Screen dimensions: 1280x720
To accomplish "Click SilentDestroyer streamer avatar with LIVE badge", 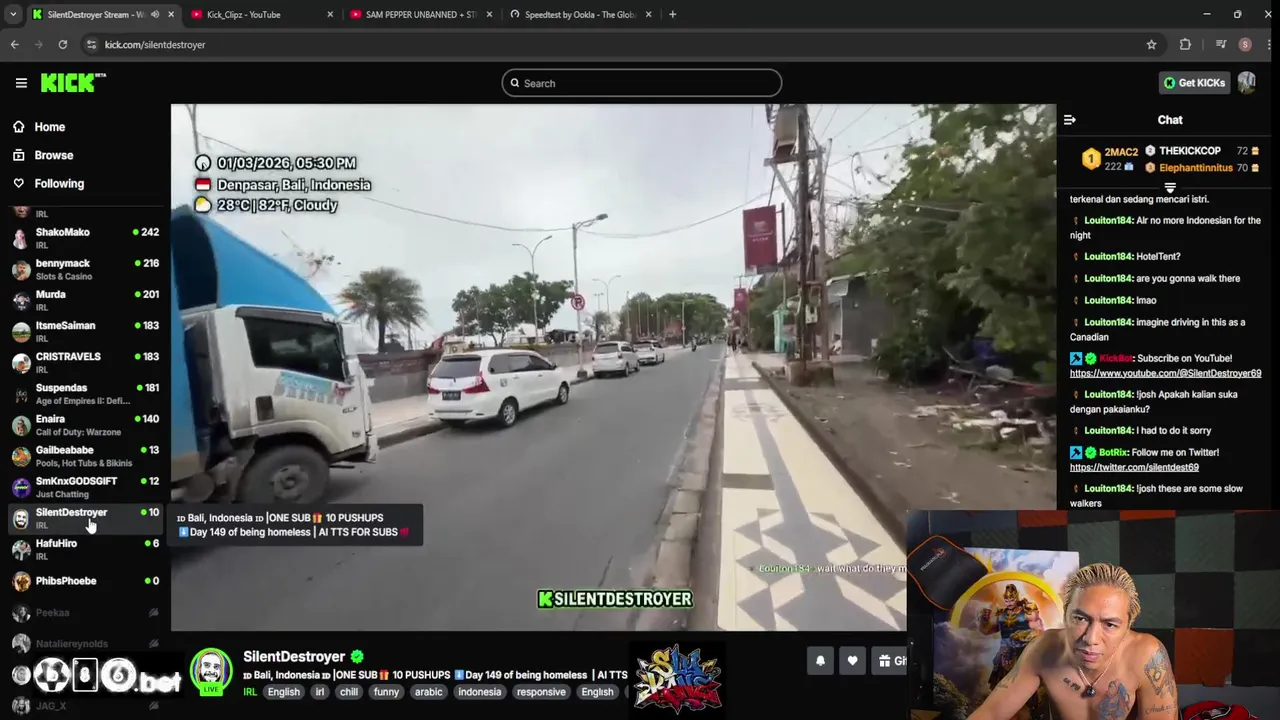I will pos(211,672).
